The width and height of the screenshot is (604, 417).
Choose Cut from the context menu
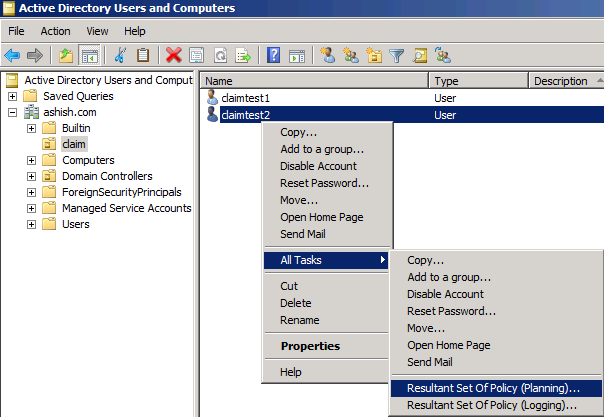pyautogui.click(x=326, y=286)
